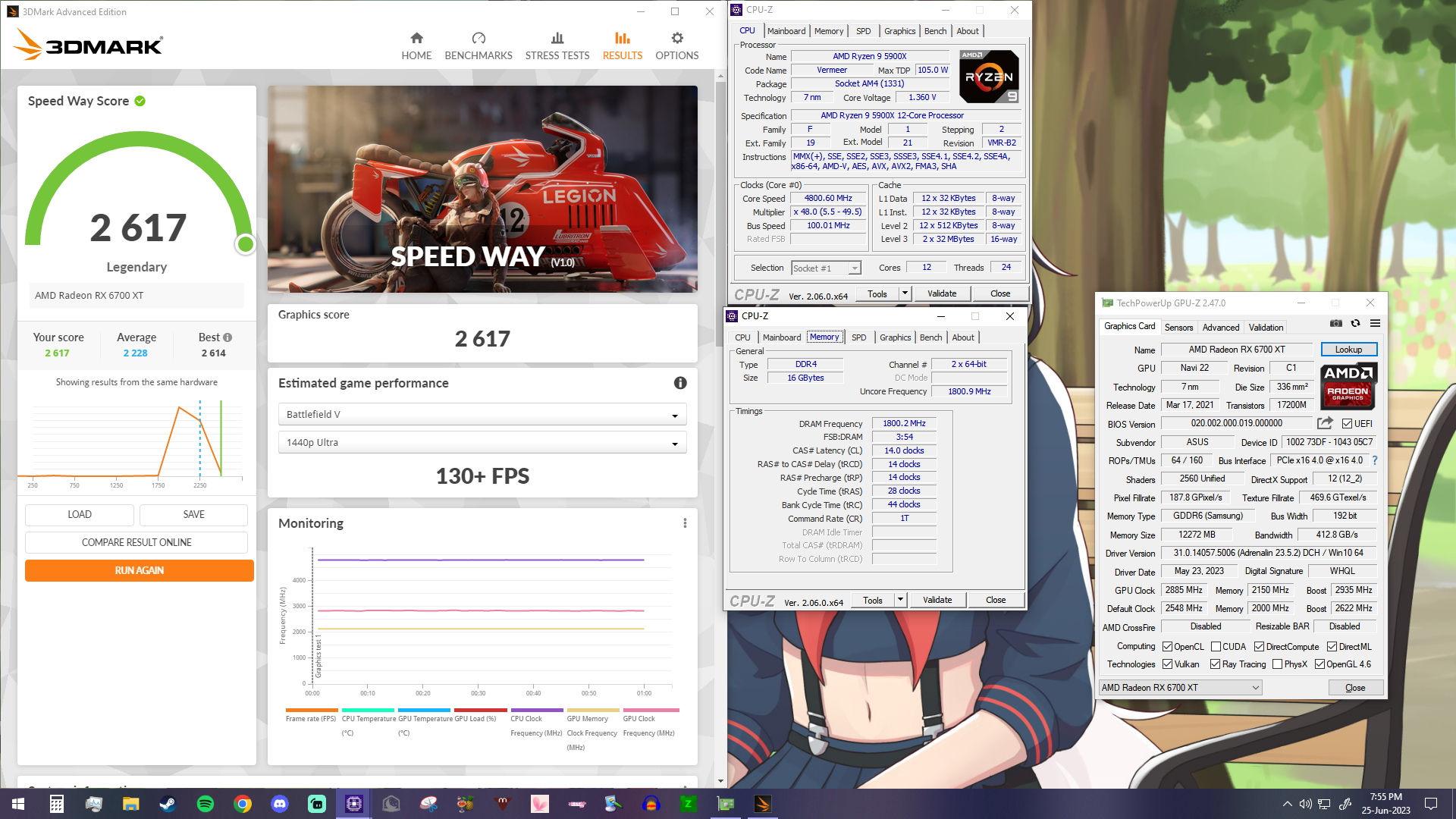Click 3DMark icon in taskbar
This screenshot has height=819, width=1456.
point(763,804)
